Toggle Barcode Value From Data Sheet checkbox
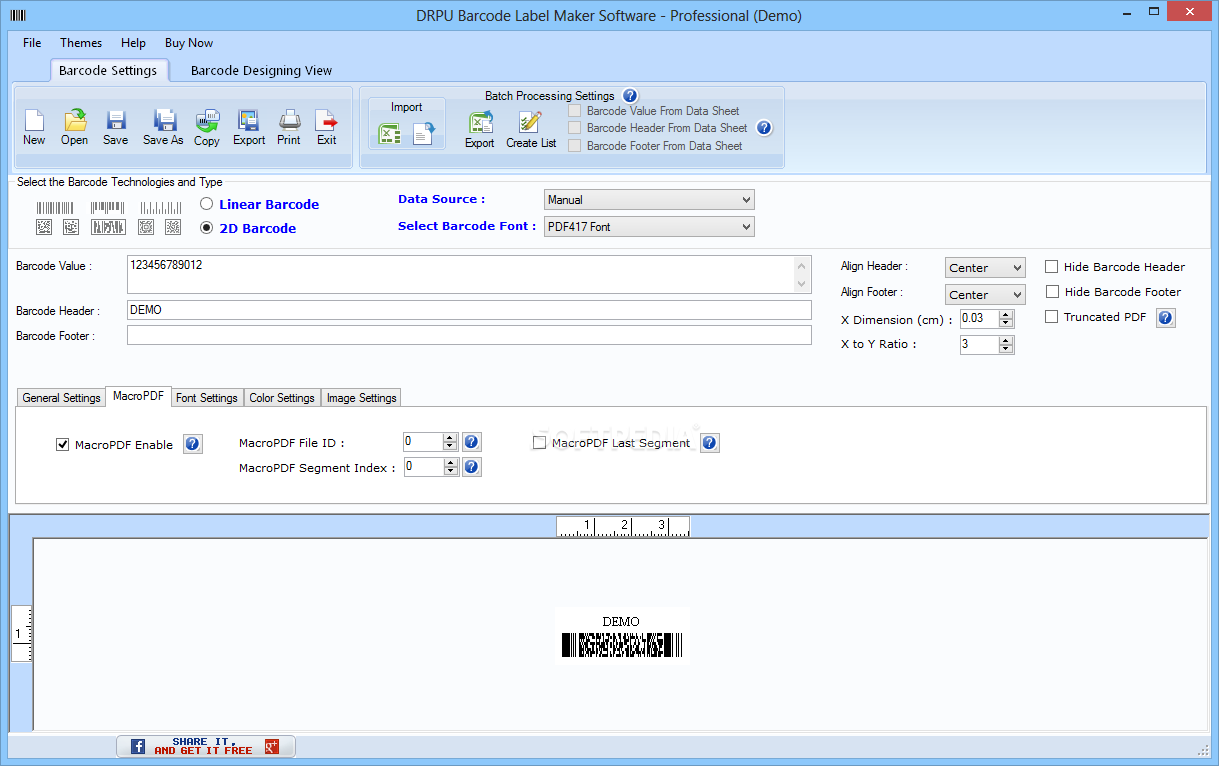 pyautogui.click(x=574, y=111)
